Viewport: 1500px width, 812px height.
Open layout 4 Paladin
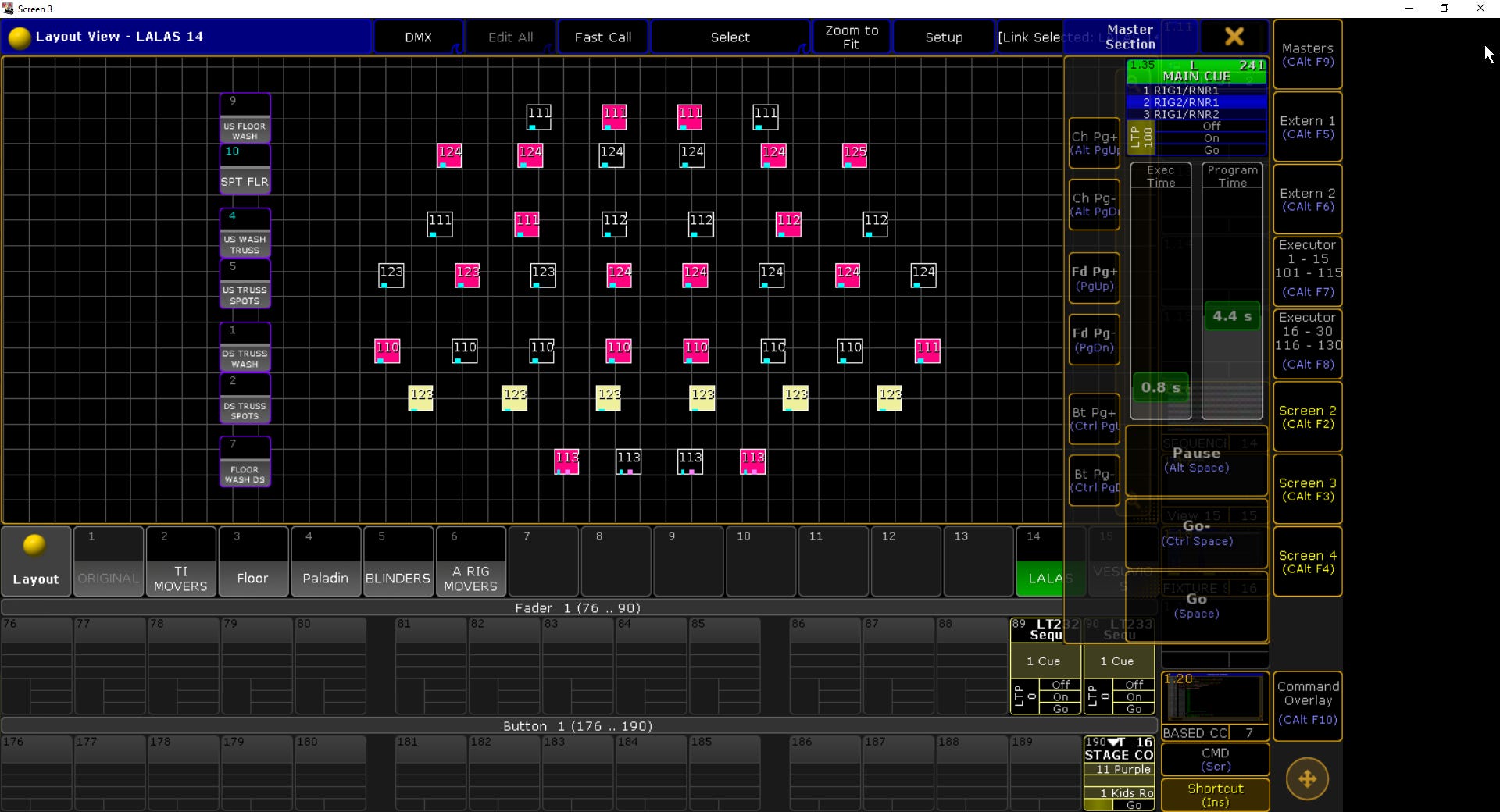pos(325,561)
